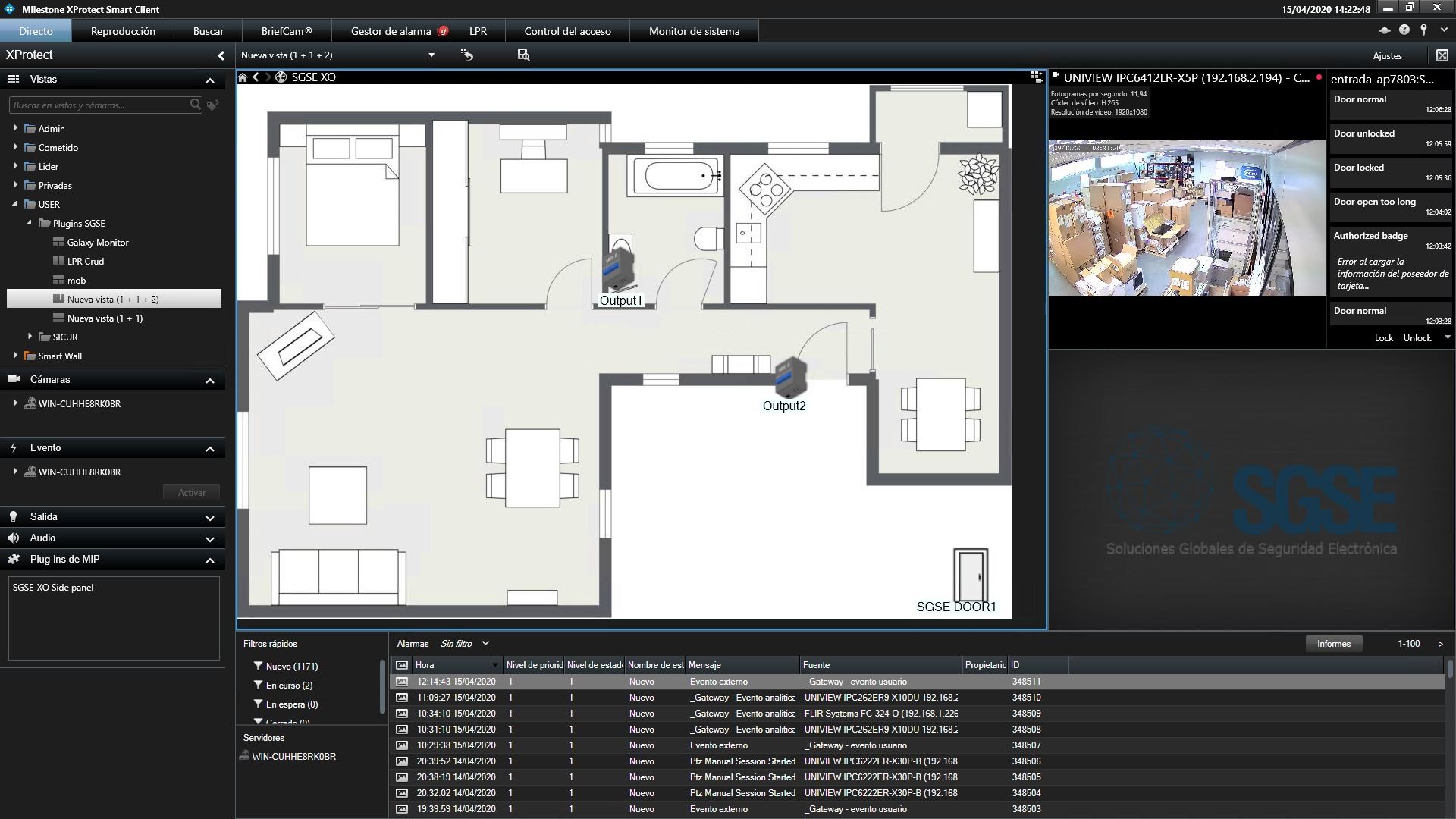Open the BriefCam tab
Viewport: 1456px width, 819px height.
287,31
